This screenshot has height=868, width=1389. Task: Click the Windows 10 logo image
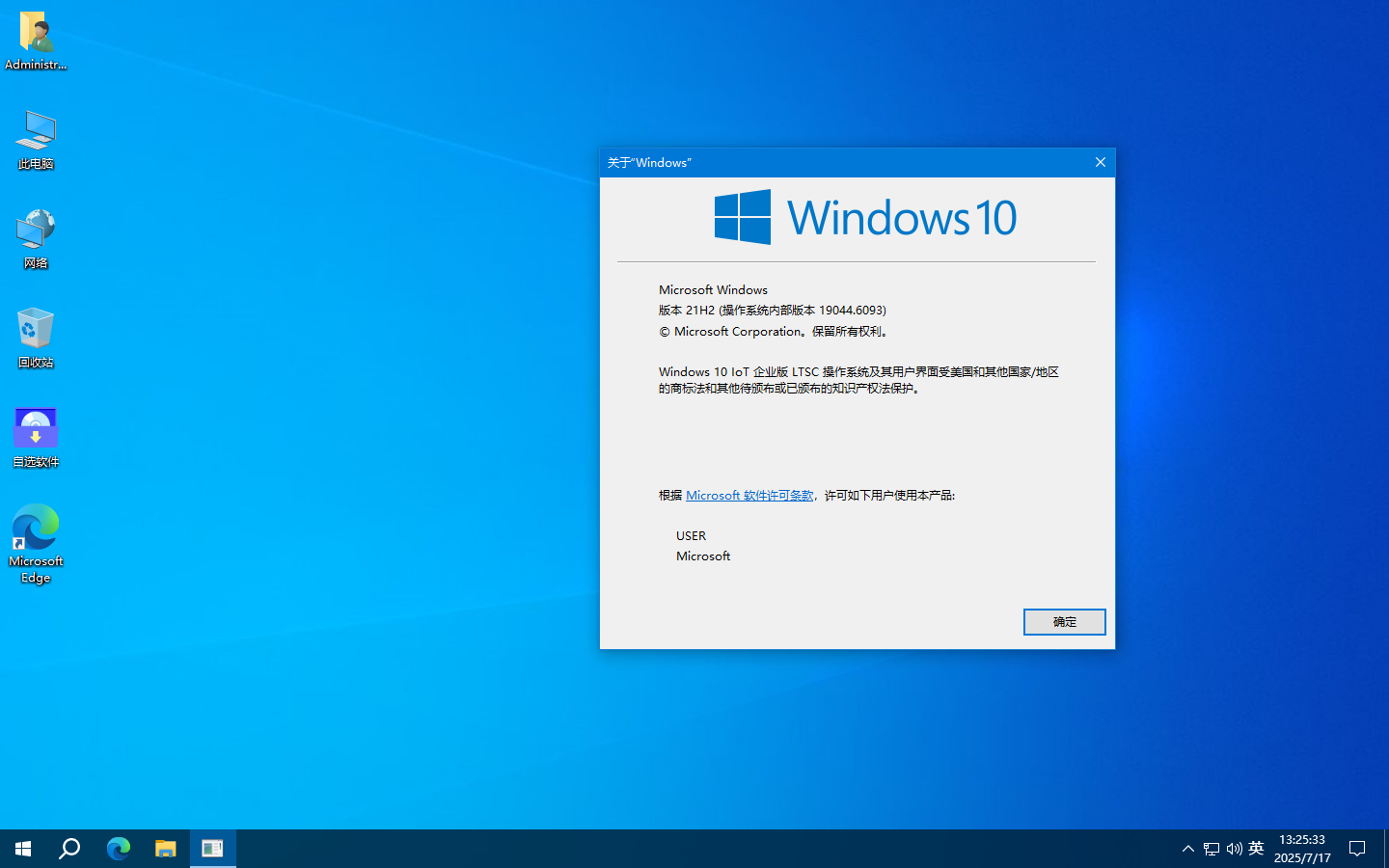pyautogui.click(x=865, y=217)
